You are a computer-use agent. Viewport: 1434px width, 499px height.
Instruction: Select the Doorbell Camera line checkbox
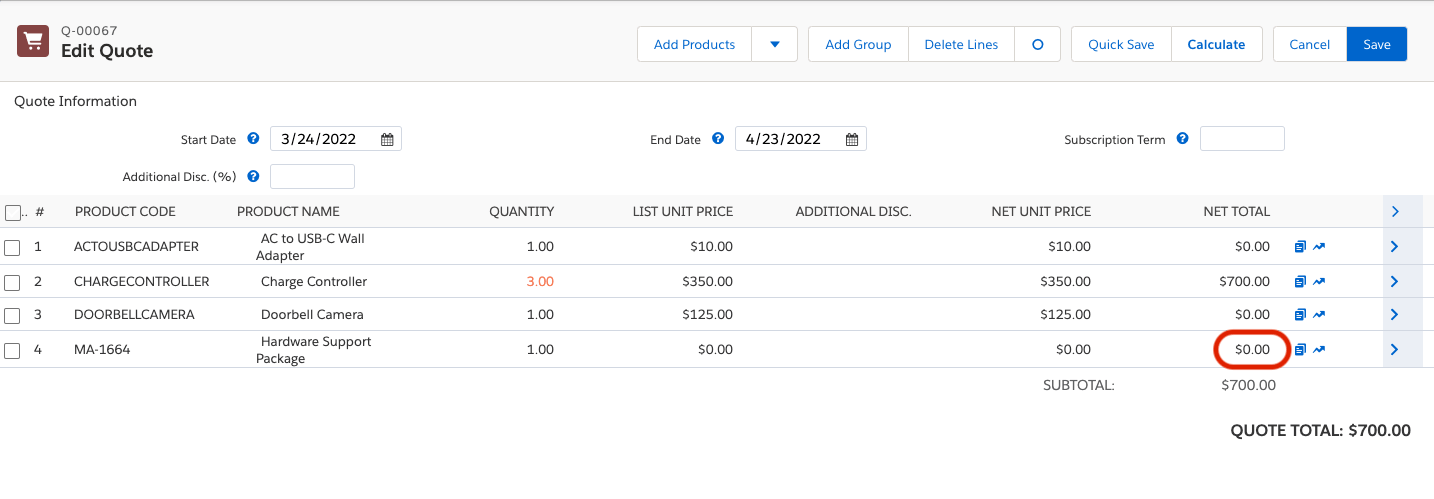pyautogui.click(x=12, y=316)
